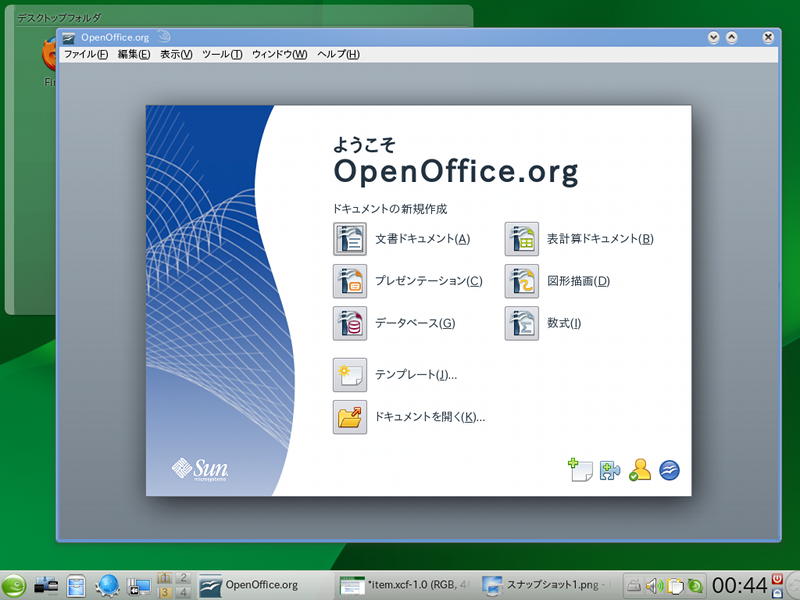Create a new データベース database
This screenshot has width=800, height=600.
(351, 323)
